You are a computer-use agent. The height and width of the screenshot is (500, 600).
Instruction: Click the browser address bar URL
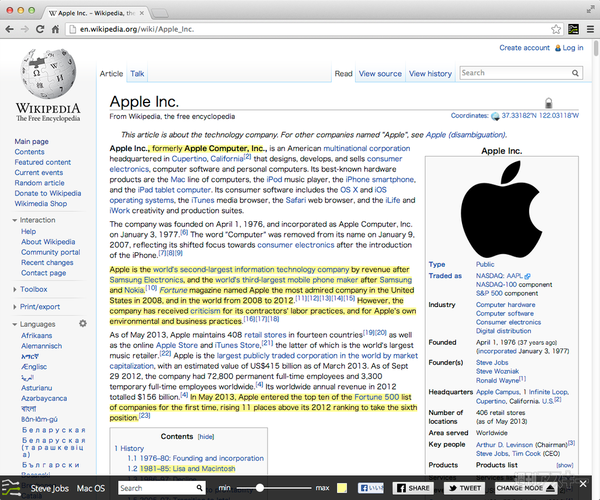point(137,29)
